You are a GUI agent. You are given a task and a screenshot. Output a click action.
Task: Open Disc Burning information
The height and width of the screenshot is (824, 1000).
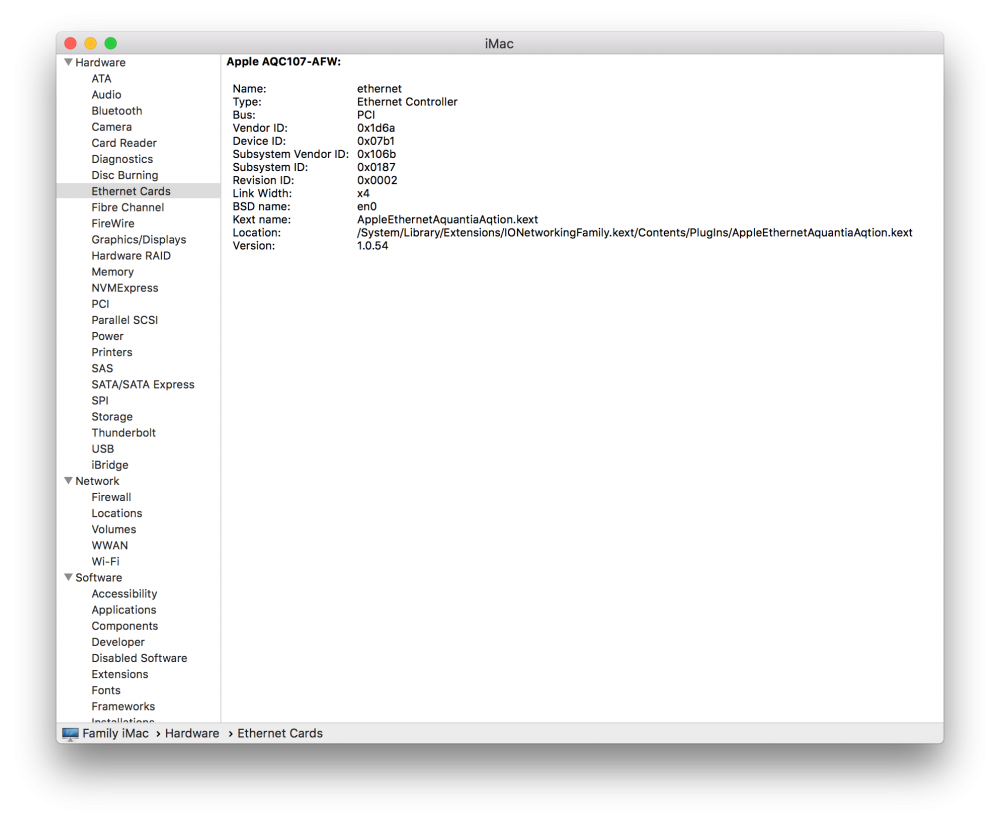click(124, 175)
